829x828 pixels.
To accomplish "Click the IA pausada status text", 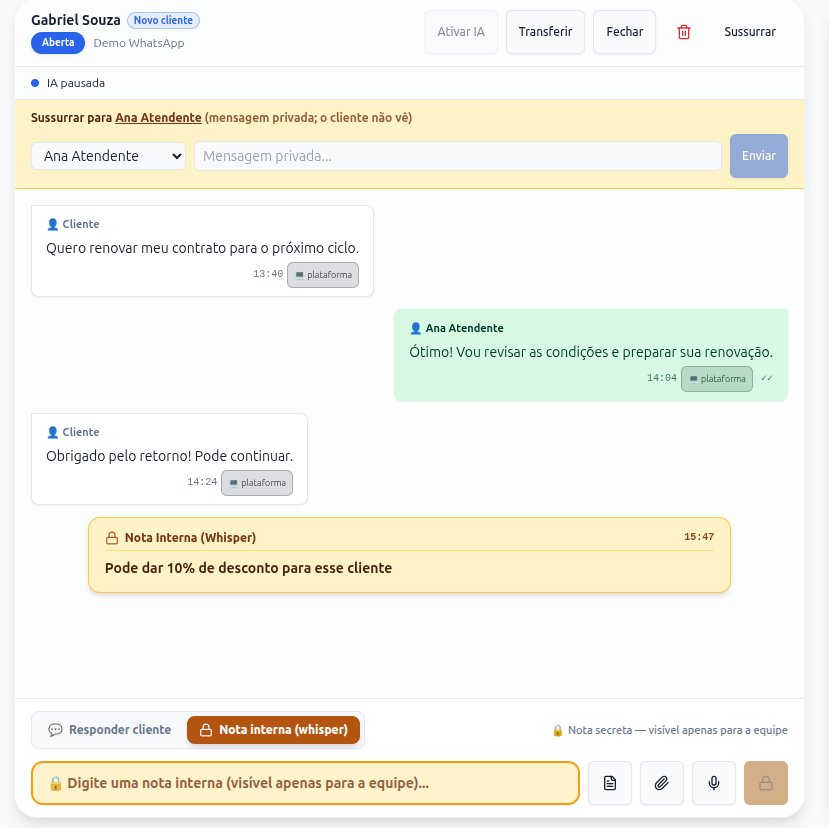I will (76, 83).
